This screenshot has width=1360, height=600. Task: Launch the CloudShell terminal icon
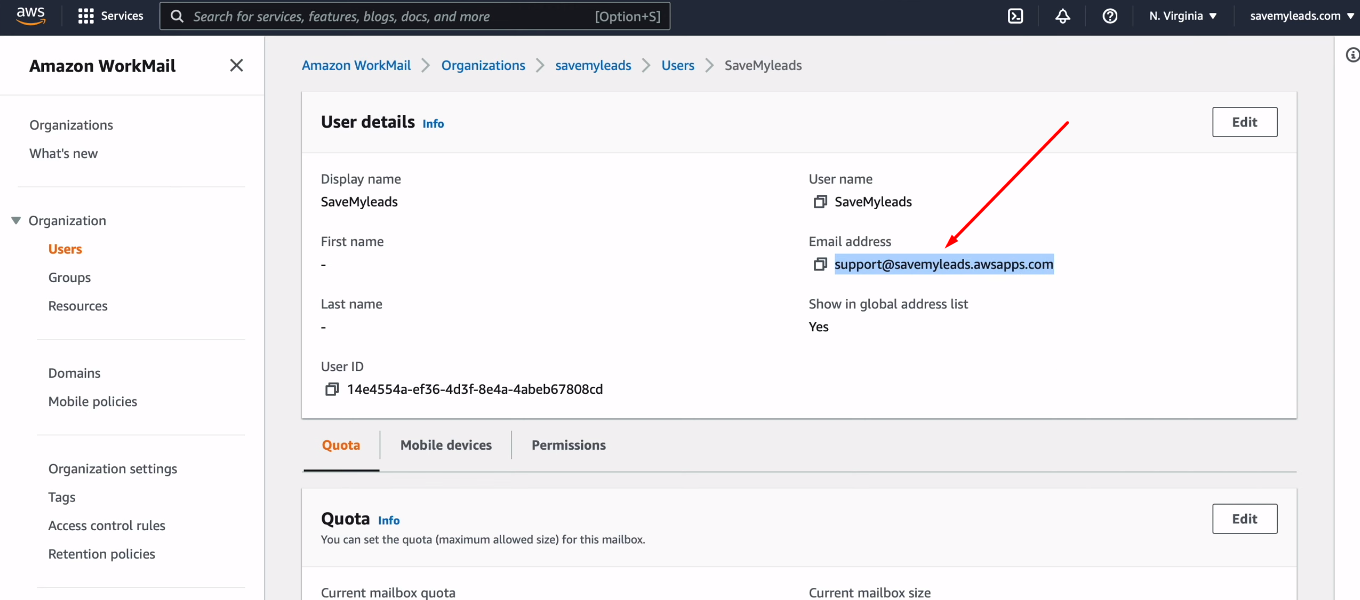click(x=1015, y=16)
